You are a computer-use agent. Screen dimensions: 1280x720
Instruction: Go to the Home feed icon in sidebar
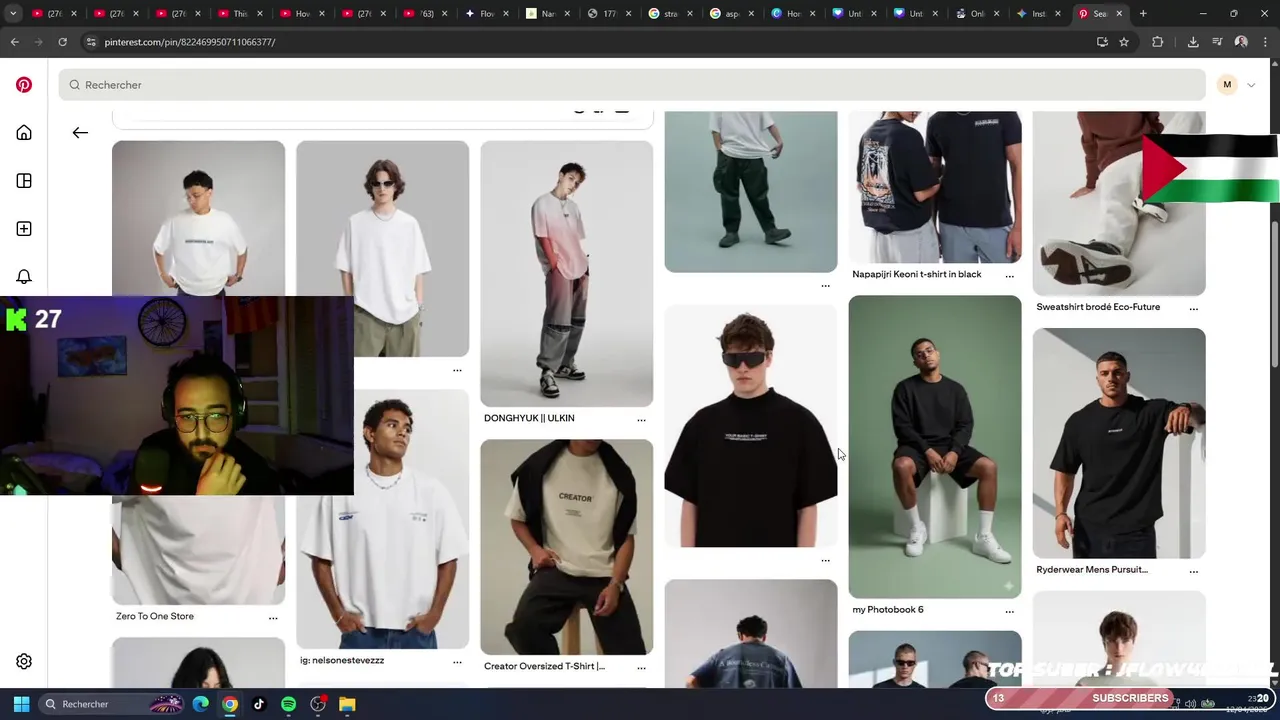[24, 133]
